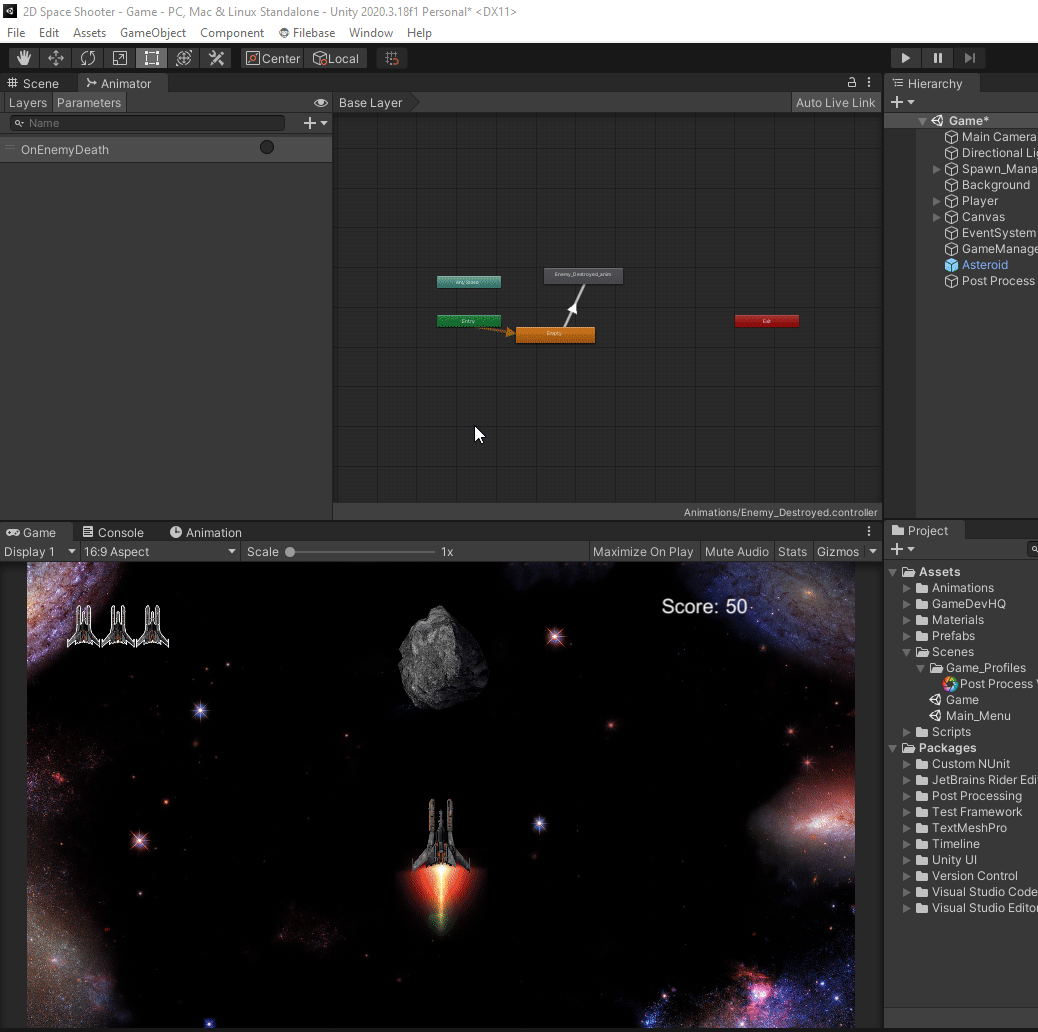
Task: Select the Rect tool
Action: click(152, 58)
